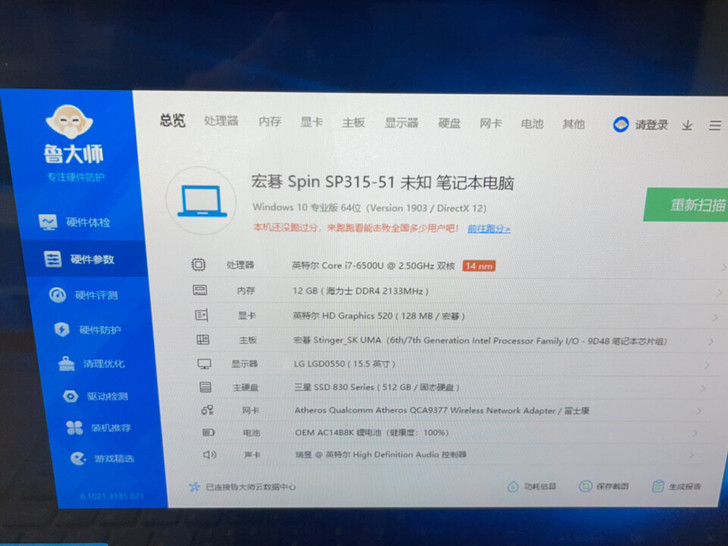Open 清理优化 cleanup section
The width and height of the screenshot is (728, 546).
(91, 364)
